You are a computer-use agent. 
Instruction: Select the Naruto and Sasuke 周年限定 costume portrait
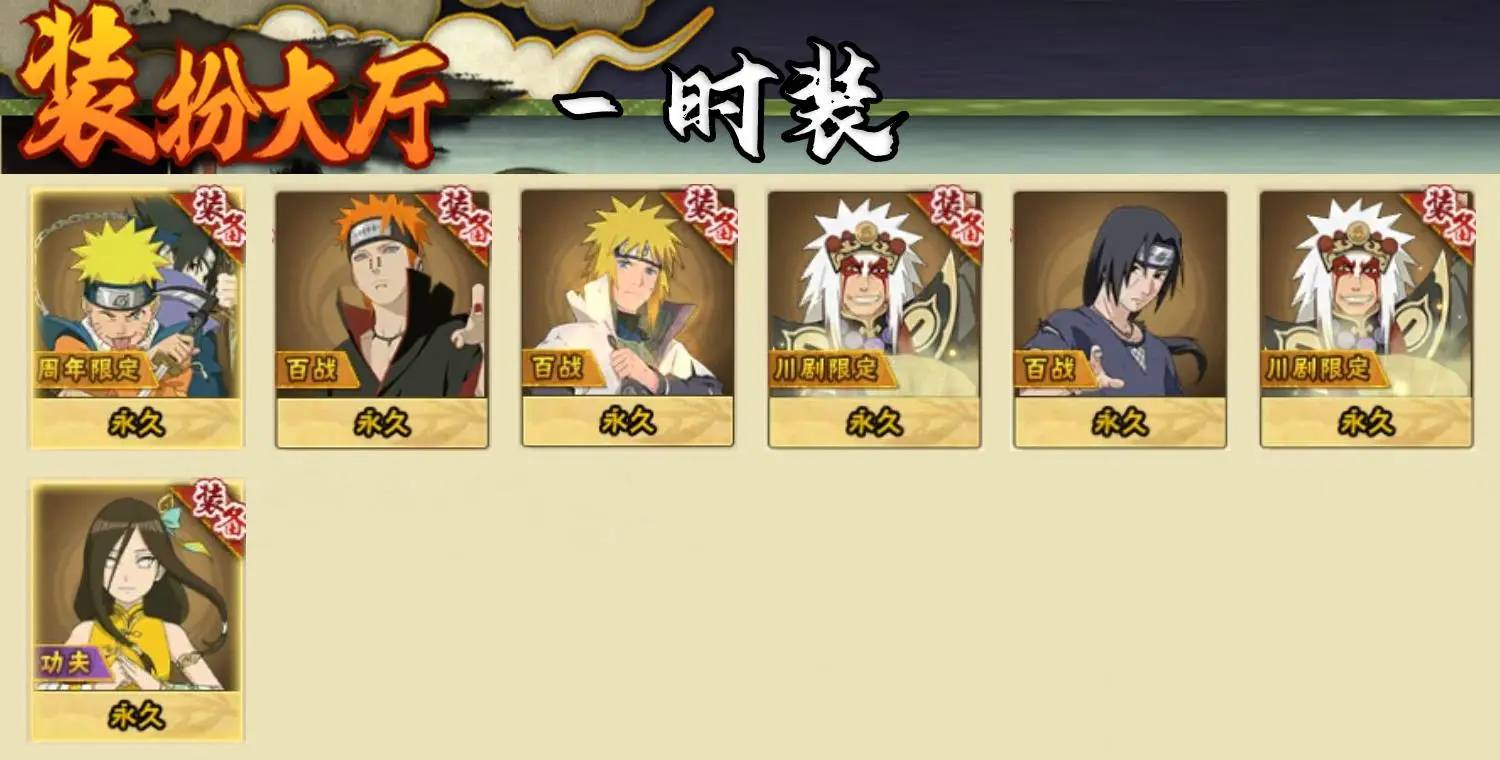[x=137, y=295]
